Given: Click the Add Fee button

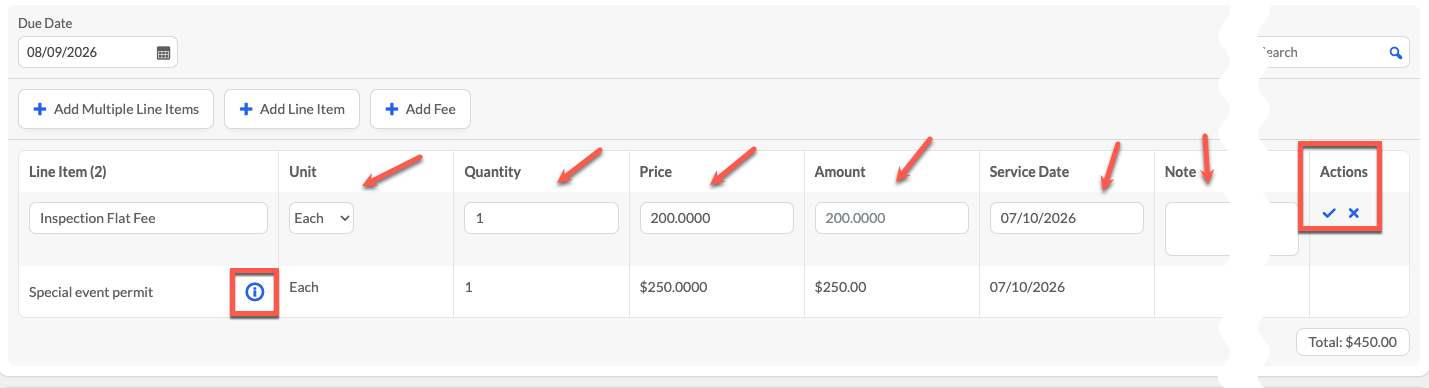Looking at the screenshot, I should pyautogui.click(x=420, y=109).
